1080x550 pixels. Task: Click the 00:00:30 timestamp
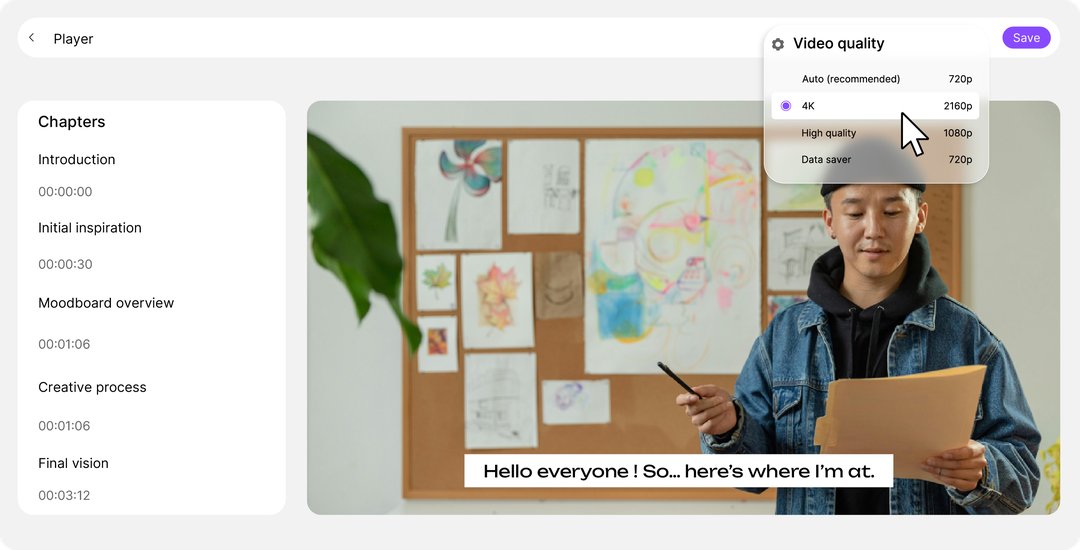[x=65, y=264]
